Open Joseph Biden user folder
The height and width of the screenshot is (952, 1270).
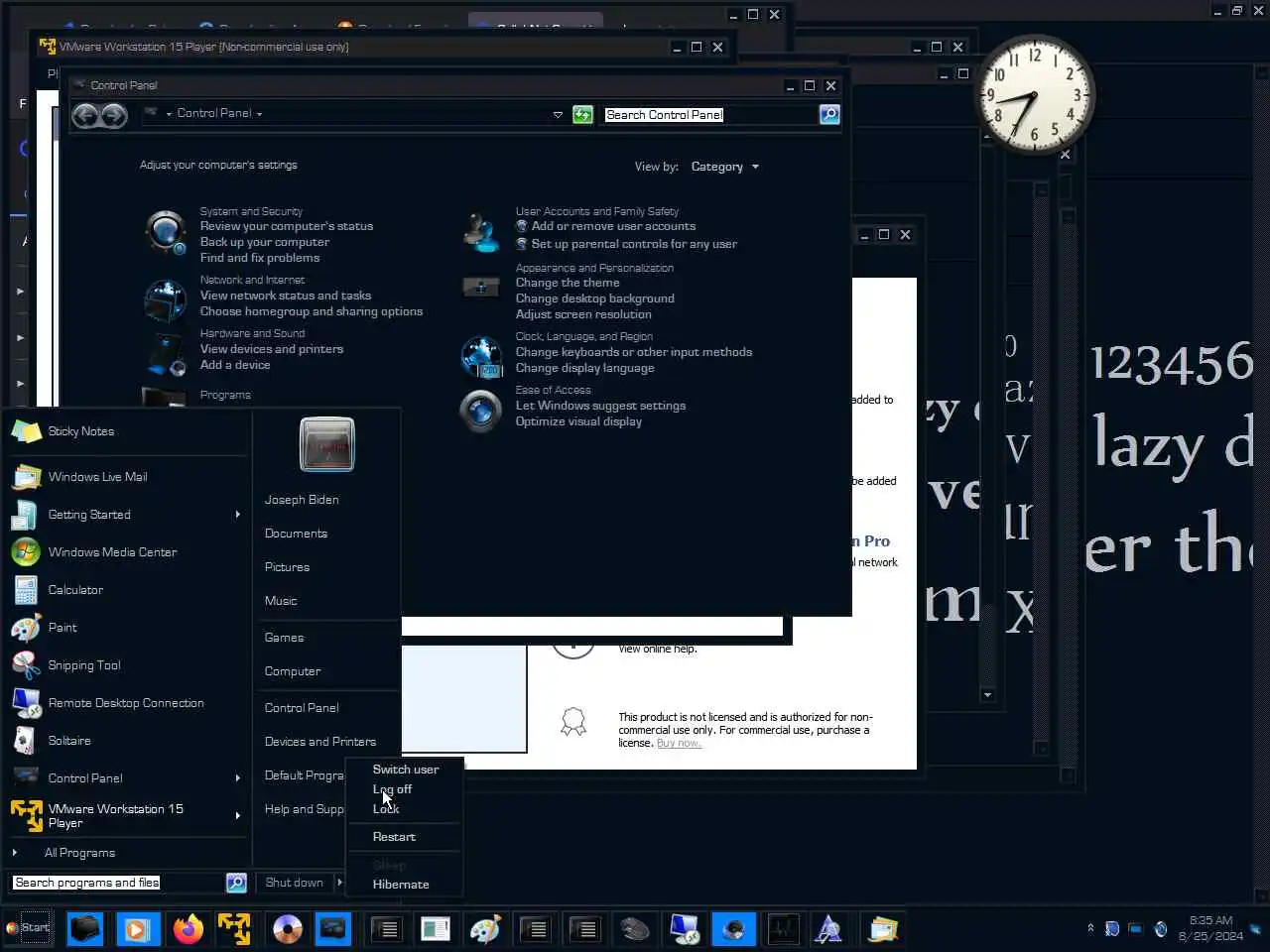click(302, 500)
